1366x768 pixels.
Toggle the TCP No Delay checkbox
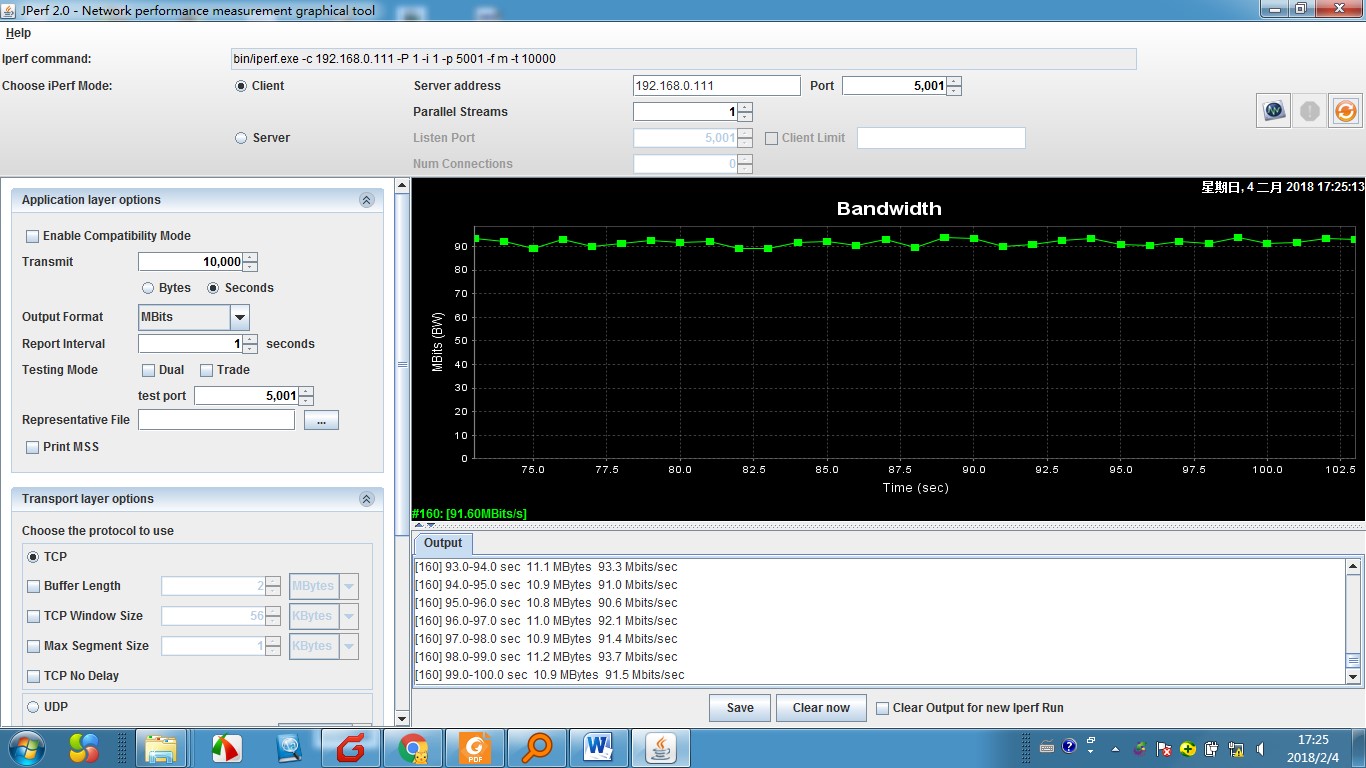[34, 676]
